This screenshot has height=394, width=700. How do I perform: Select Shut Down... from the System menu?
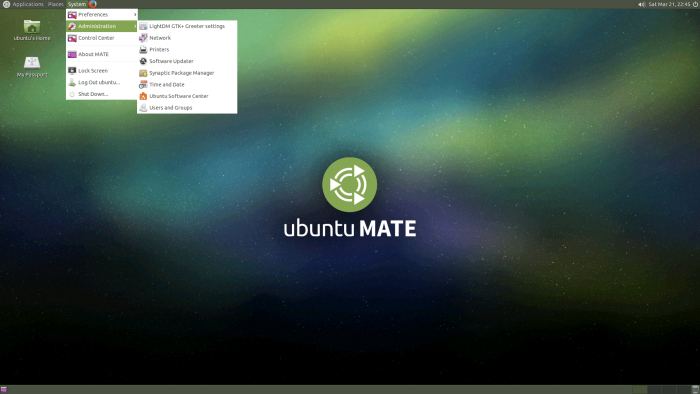coord(102,94)
